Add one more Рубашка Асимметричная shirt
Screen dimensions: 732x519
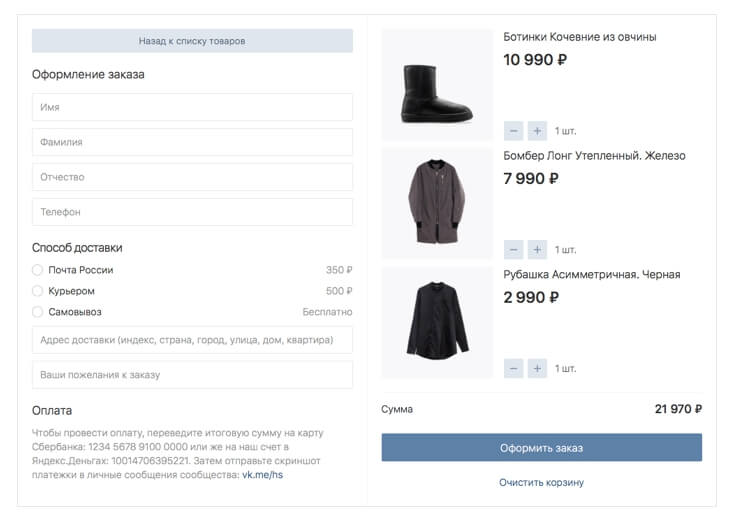[537, 368]
